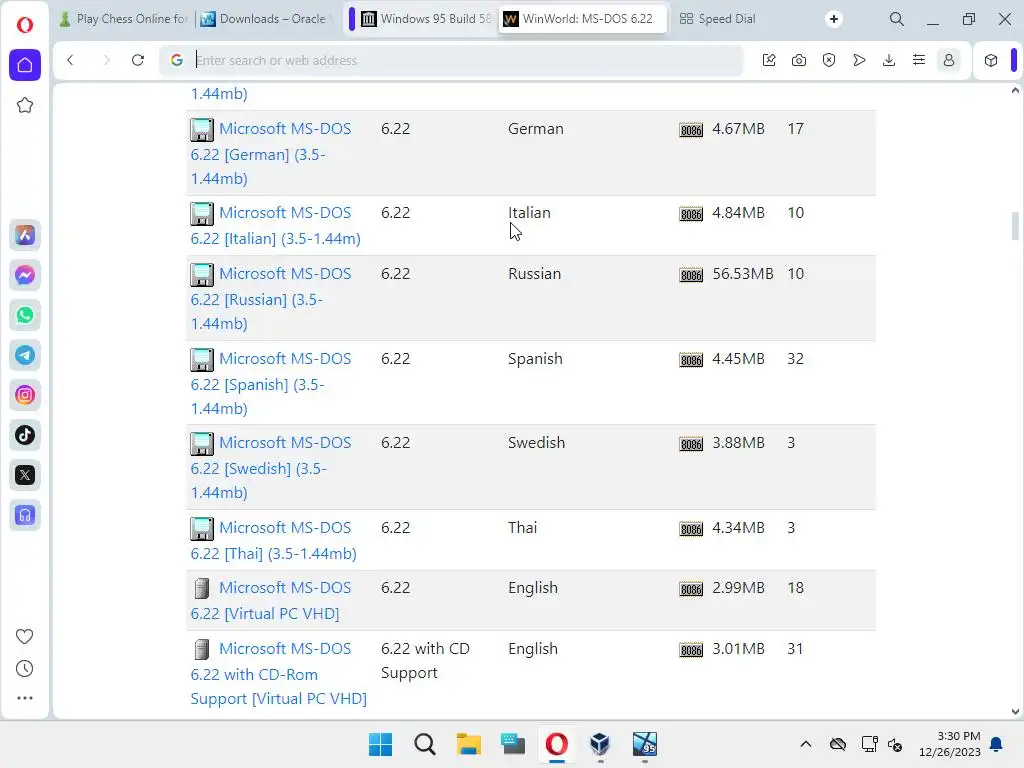Click the hard drive icon in Virtual PC VHD row
1024x768 pixels.
point(202,588)
